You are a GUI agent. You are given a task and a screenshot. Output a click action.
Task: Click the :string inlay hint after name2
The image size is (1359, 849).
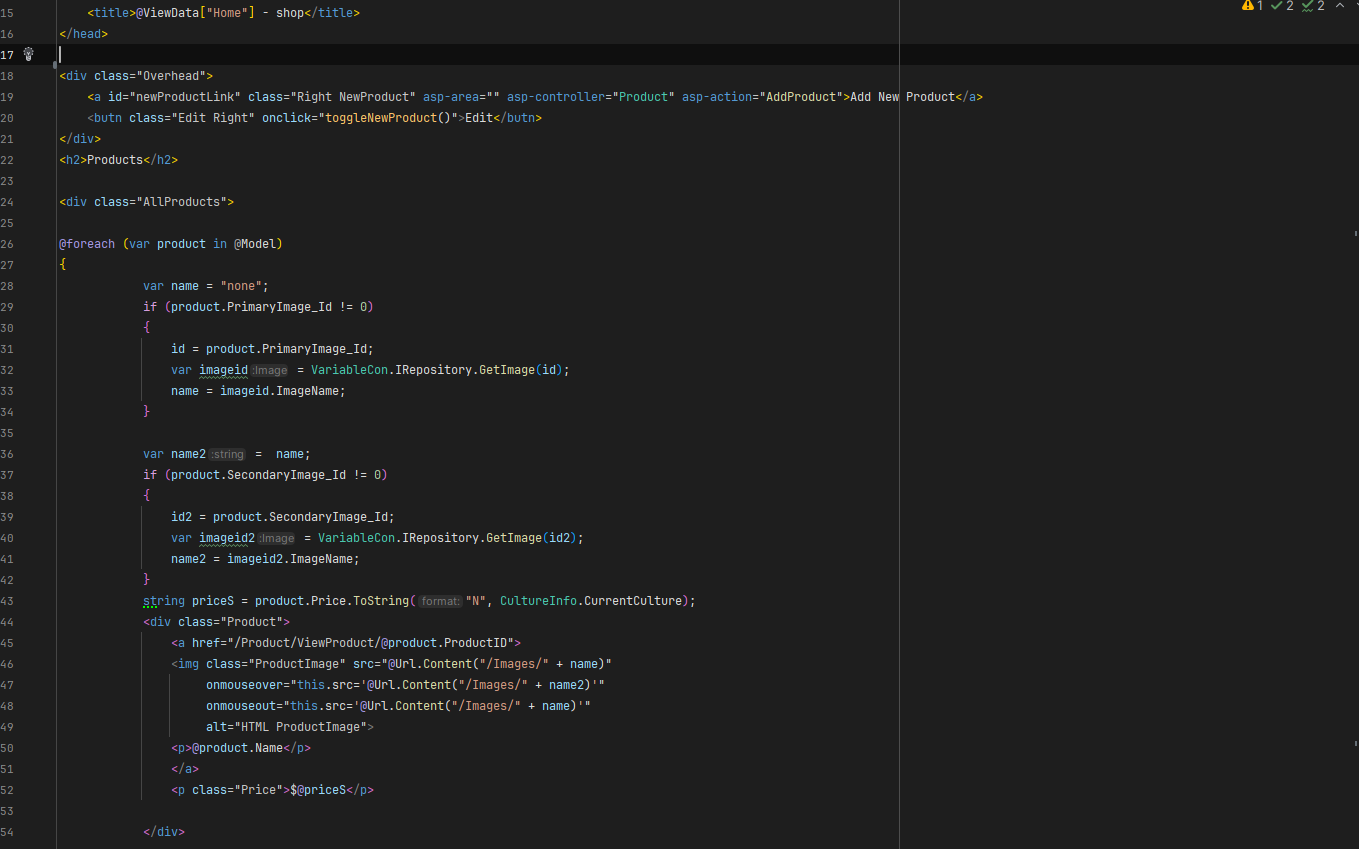(x=227, y=454)
